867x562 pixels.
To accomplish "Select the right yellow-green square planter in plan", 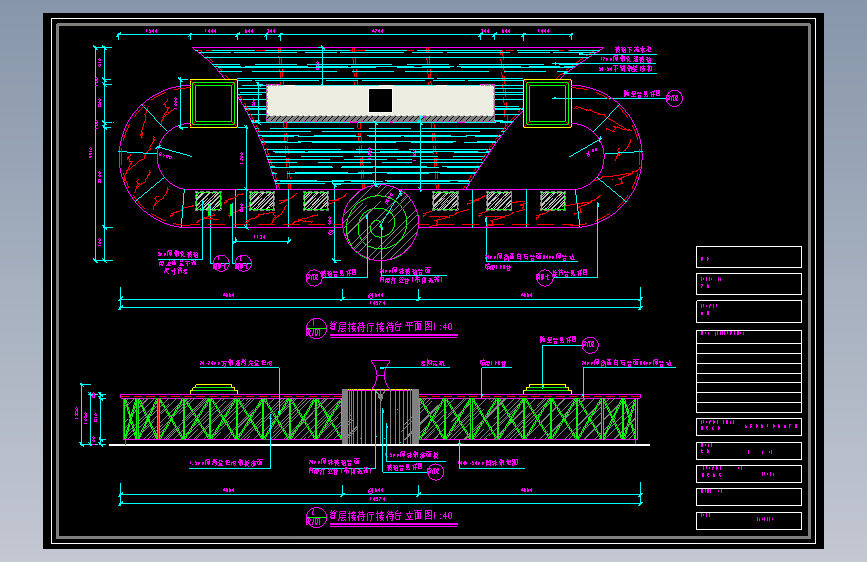I will point(547,103).
